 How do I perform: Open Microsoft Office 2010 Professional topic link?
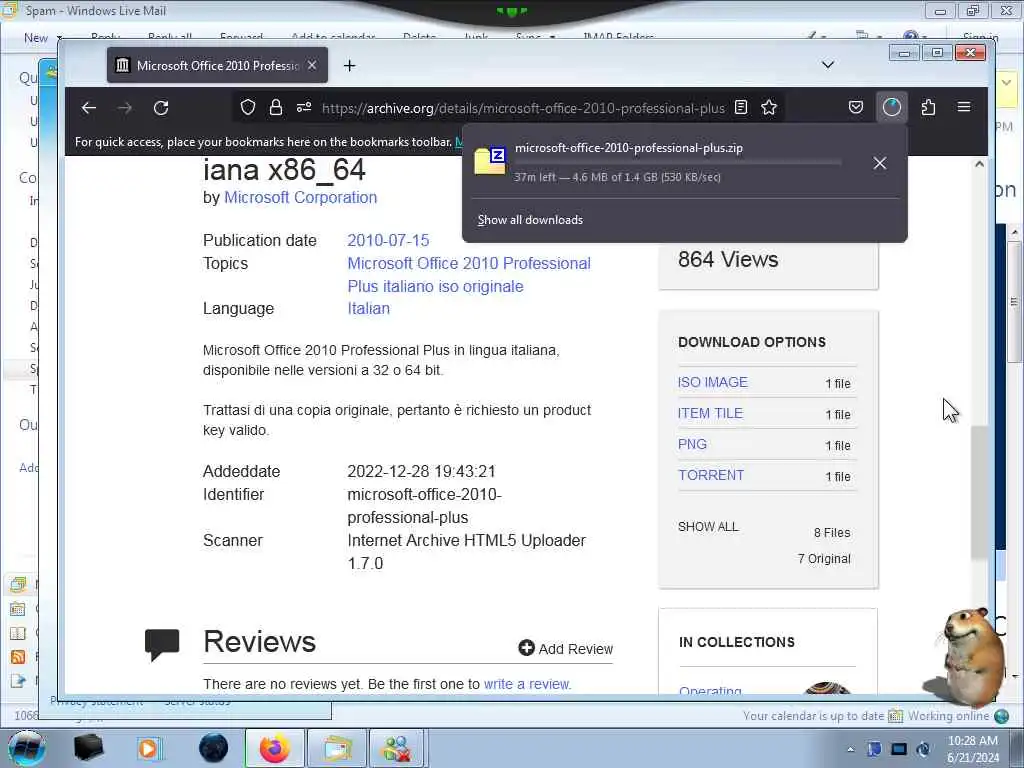[x=469, y=275]
